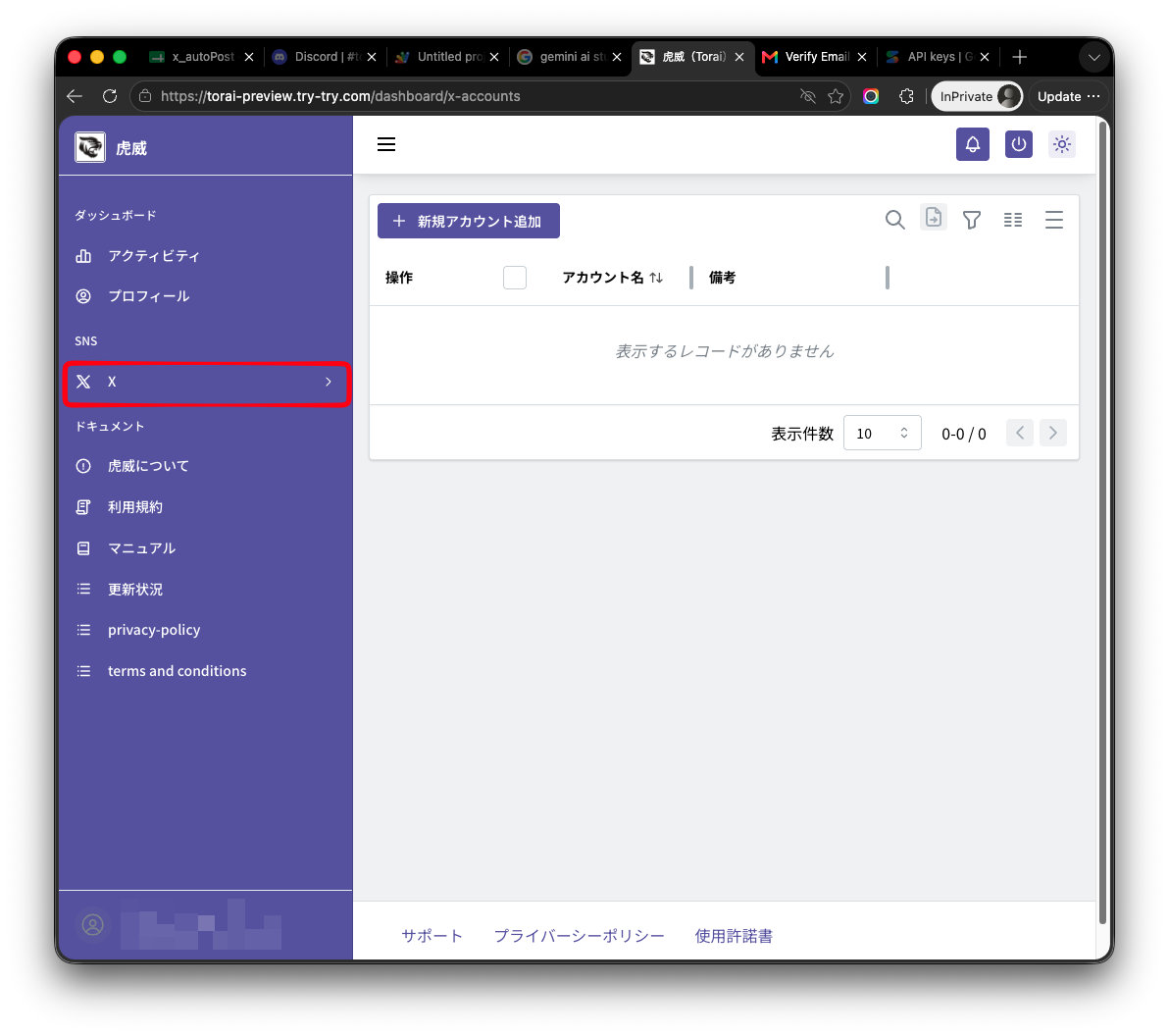Click browser back arrow

tap(74, 96)
